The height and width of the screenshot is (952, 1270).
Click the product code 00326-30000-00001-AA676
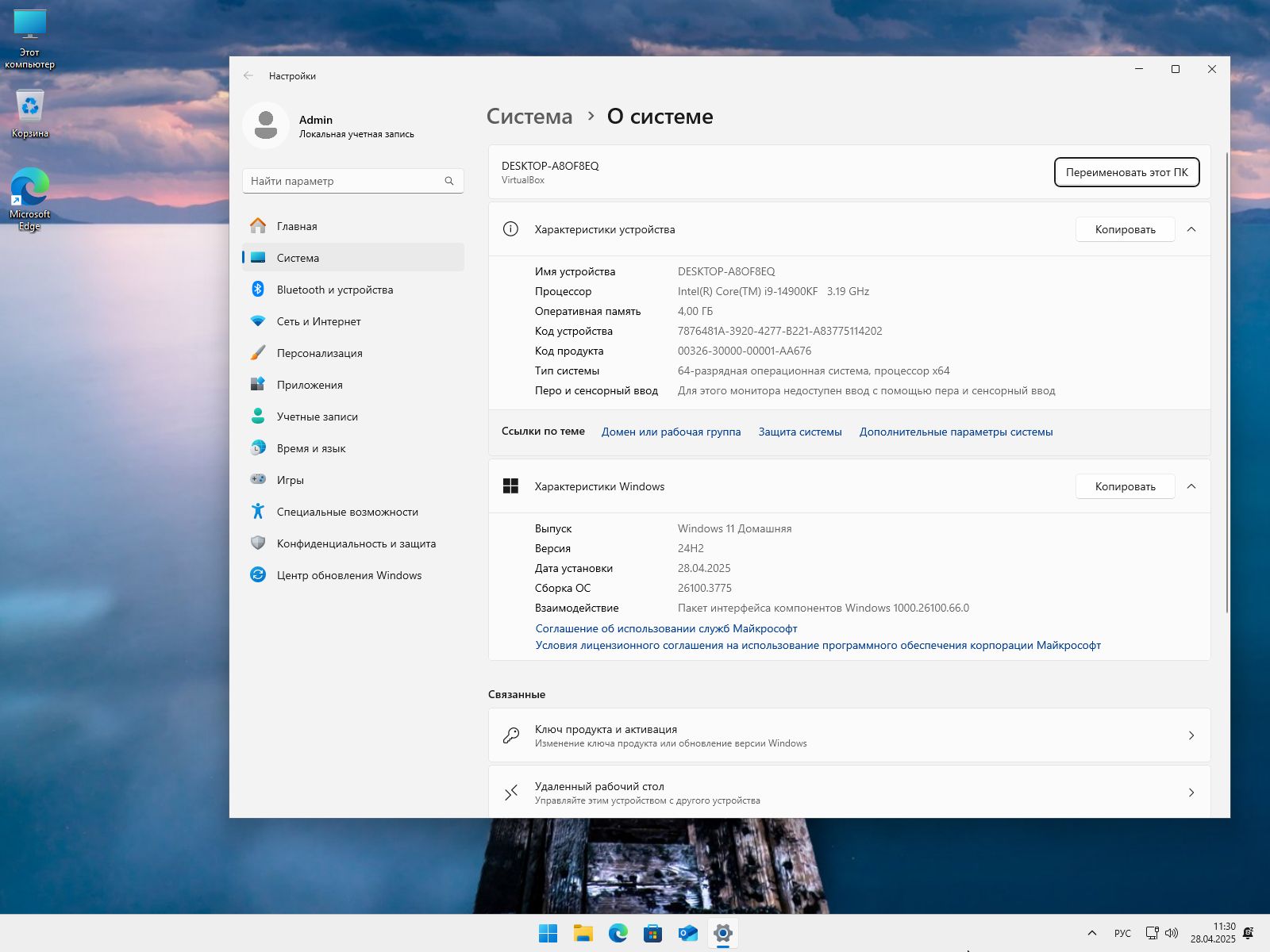745,351
